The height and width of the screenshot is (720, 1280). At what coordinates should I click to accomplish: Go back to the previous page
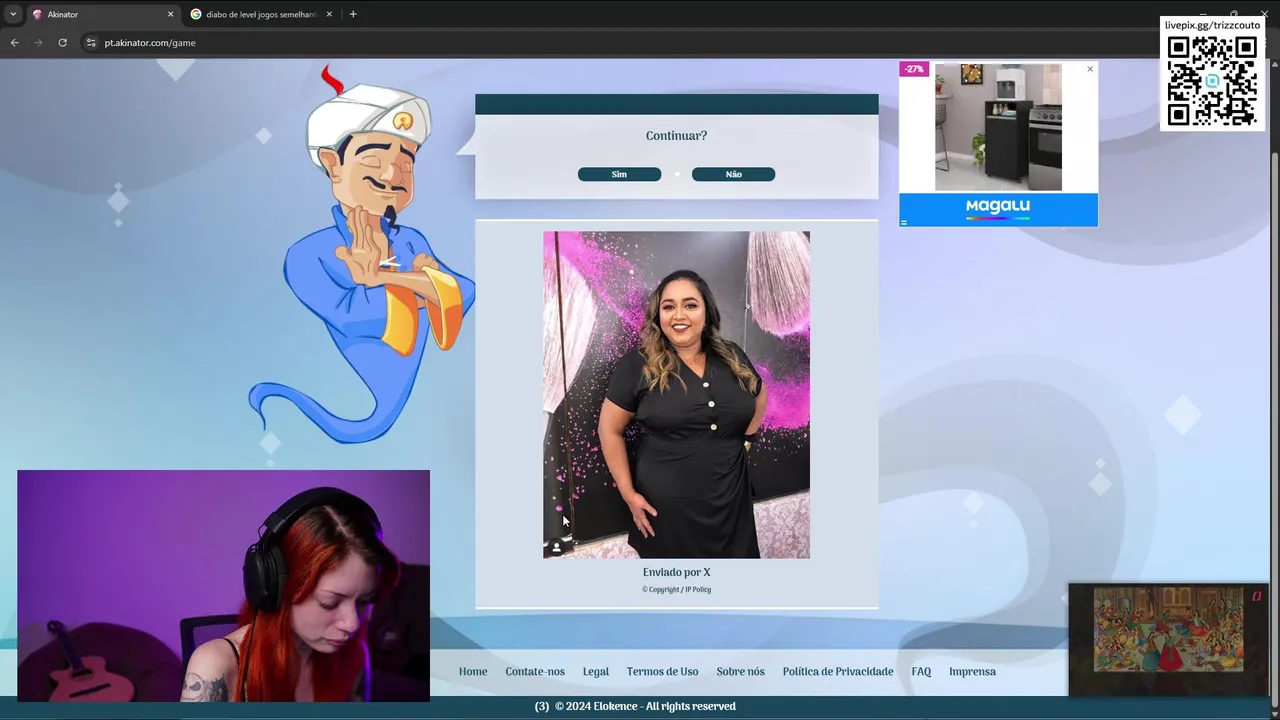[14, 43]
